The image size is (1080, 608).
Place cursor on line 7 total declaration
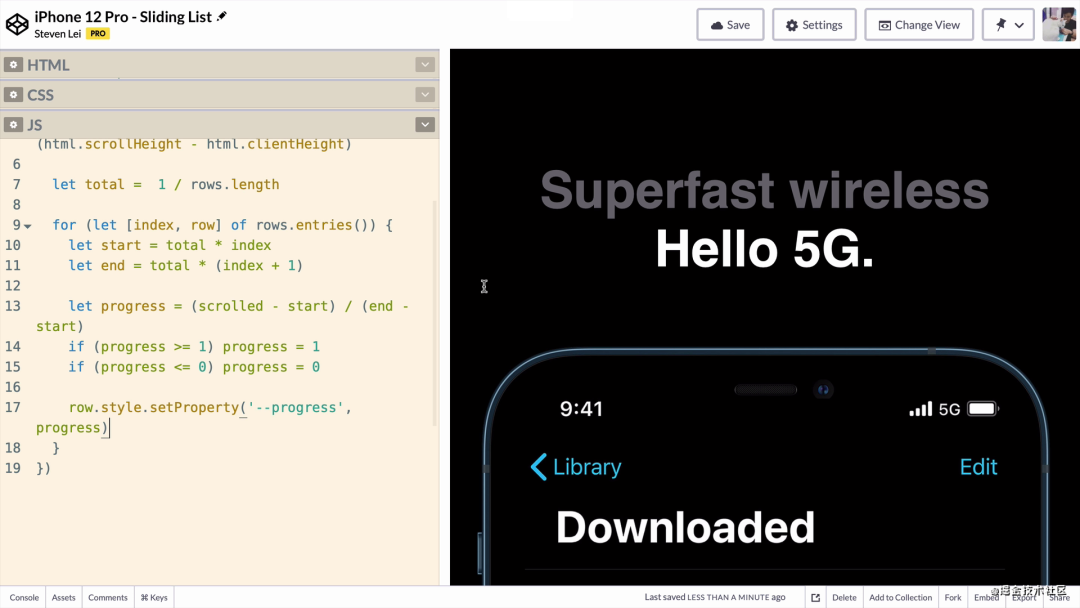[x=165, y=185]
